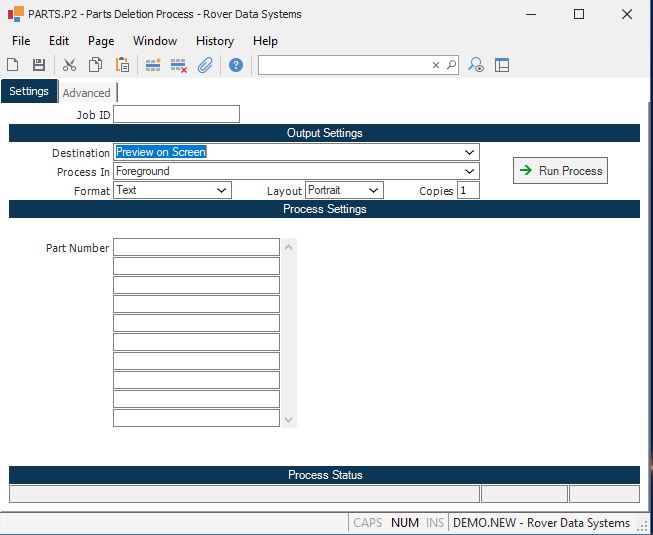Screen dimensions: 653x535
Task: Click the Job ID input field
Action: click(x=176, y=114)
